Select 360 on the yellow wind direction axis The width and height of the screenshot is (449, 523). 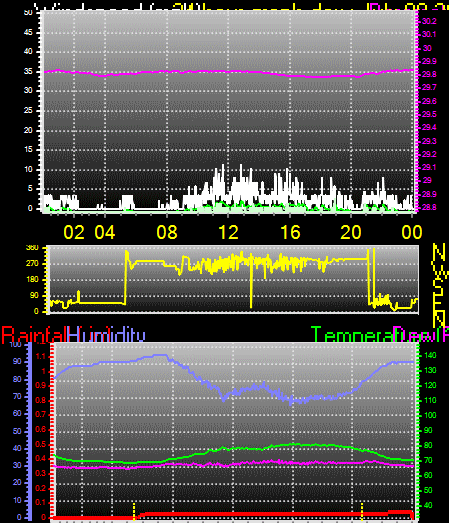[x=32, y=248]
